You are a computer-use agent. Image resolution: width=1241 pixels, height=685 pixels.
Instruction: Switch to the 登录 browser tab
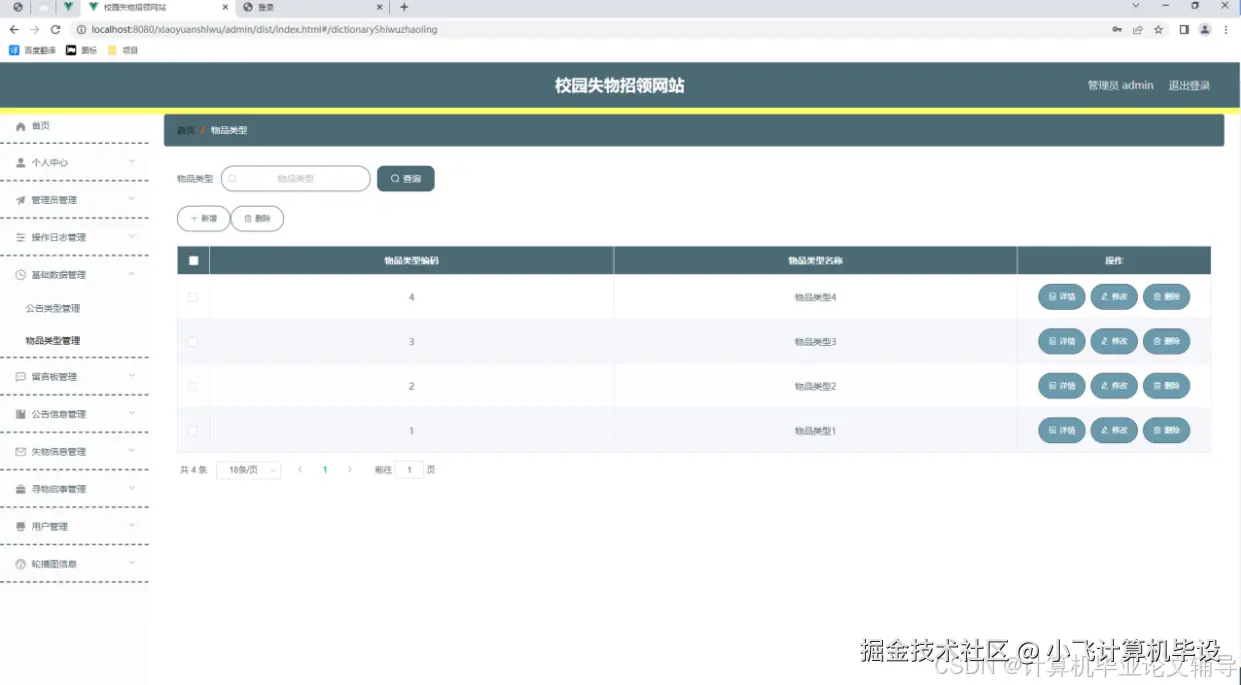[311, 7]
